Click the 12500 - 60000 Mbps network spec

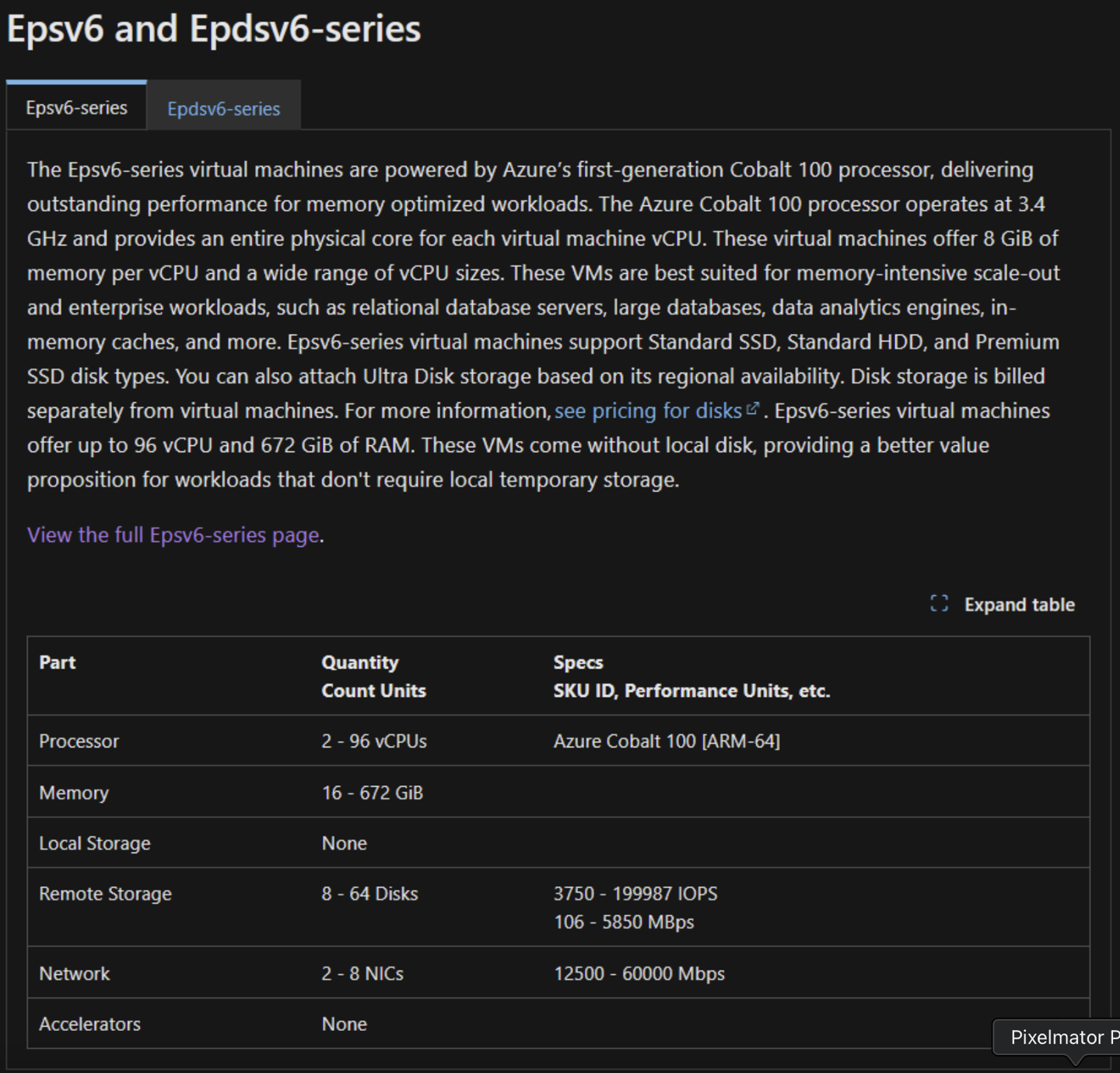click(x=639, y=973)
